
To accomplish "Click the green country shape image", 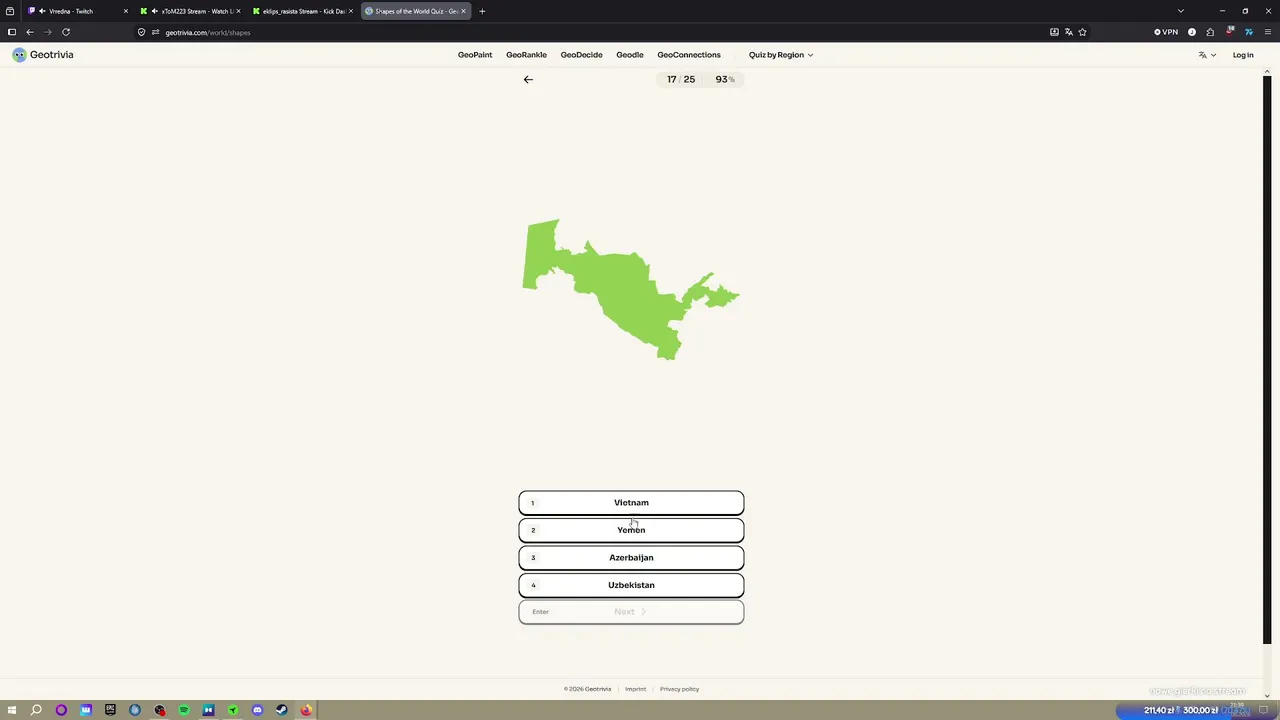I will pyautogui.click(x=630, y=289).
